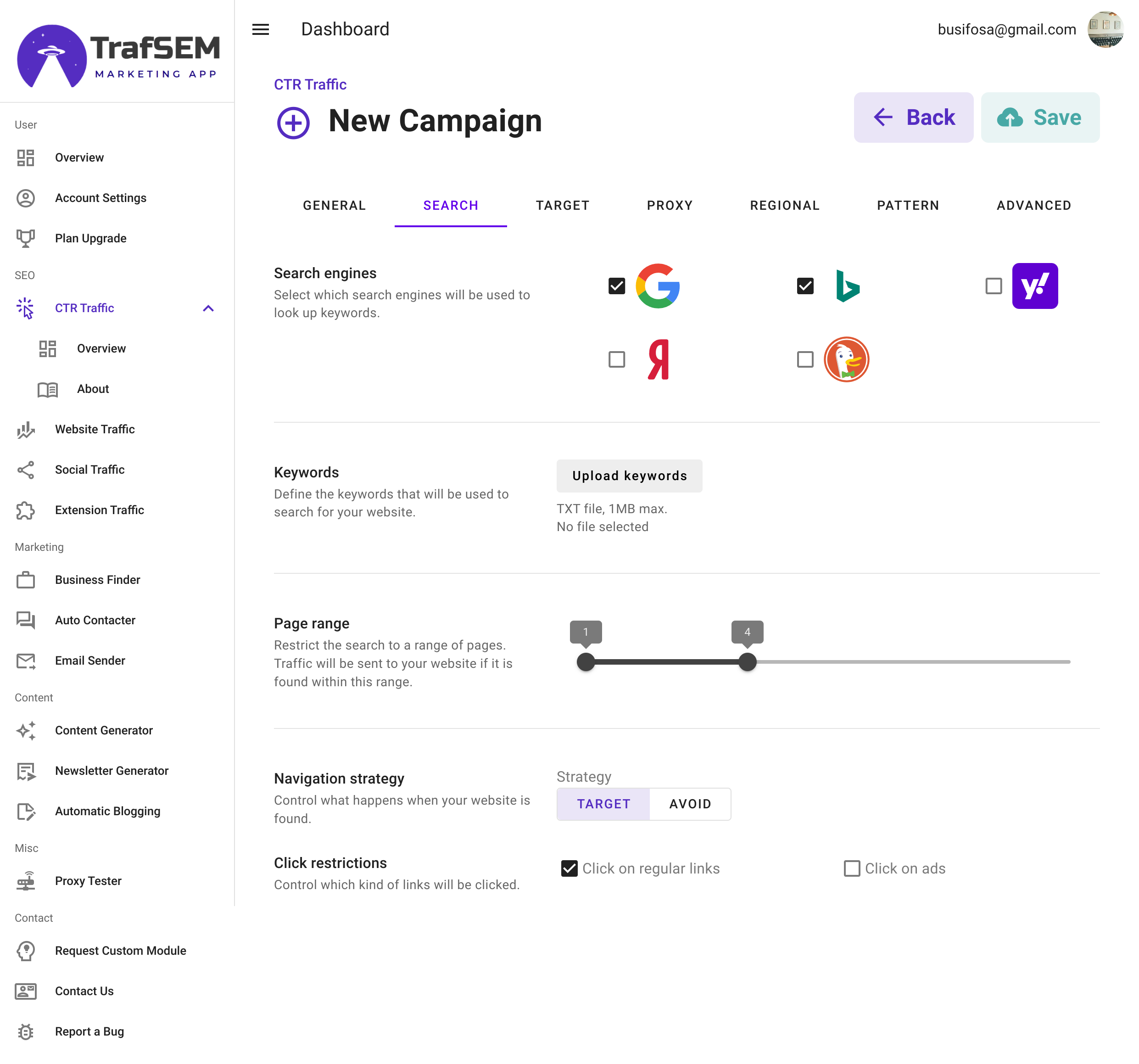1139x1064 pixels.
Task: Click the Email Sender envelope icon
Action: point(26,661)
